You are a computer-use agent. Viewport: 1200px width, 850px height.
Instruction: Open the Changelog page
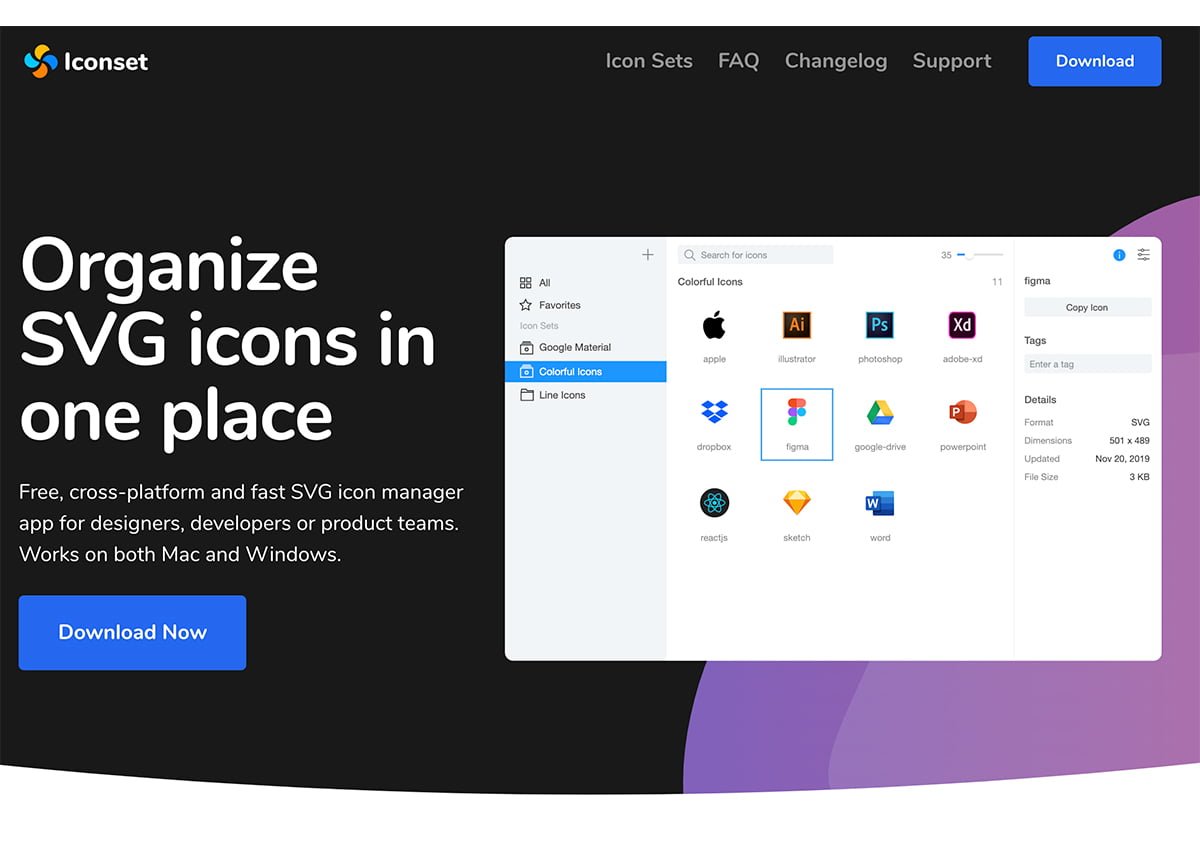click(x=836, y=61)
